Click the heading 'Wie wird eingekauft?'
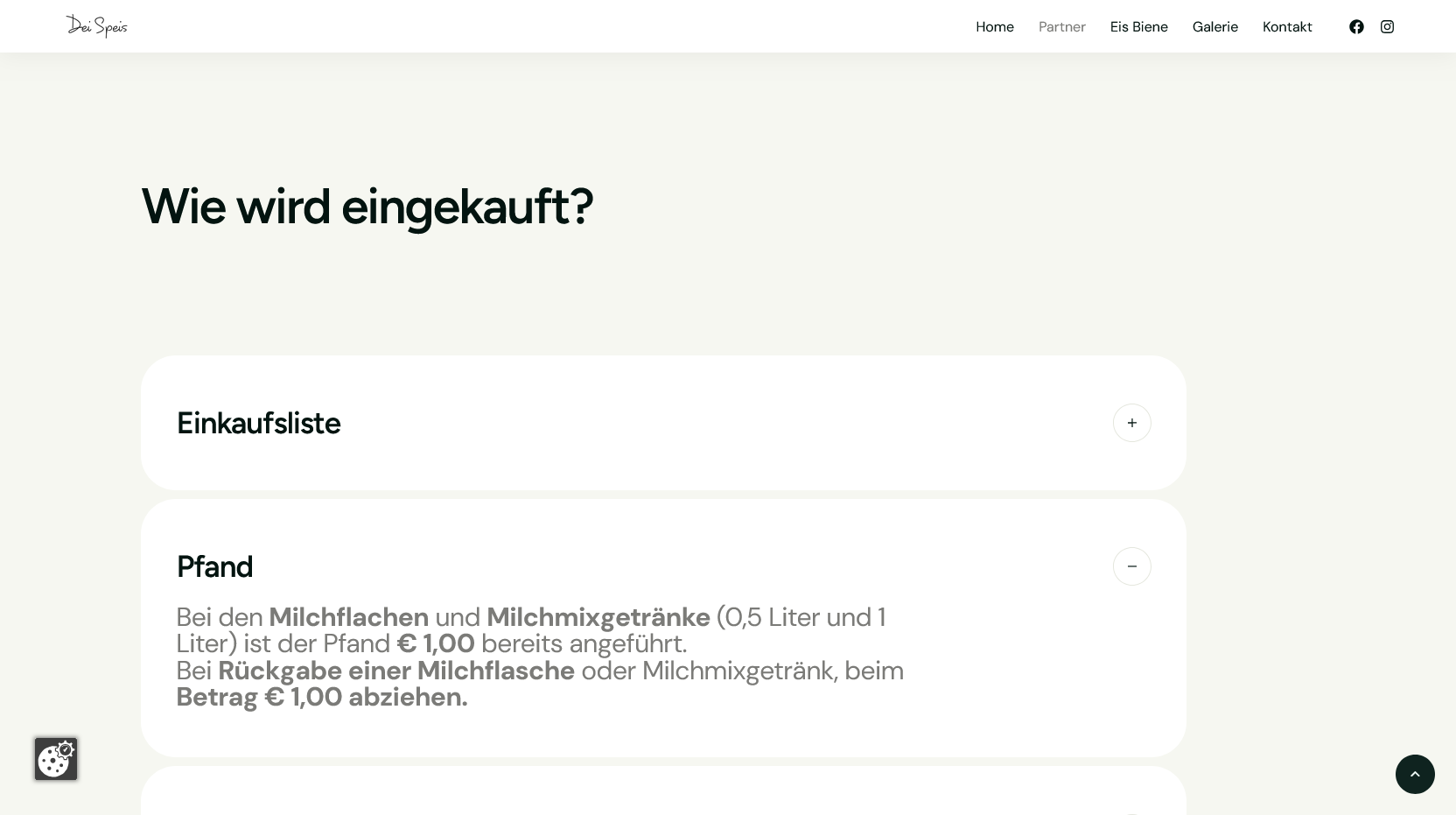The image size is (1456, 815). (367, 207)
